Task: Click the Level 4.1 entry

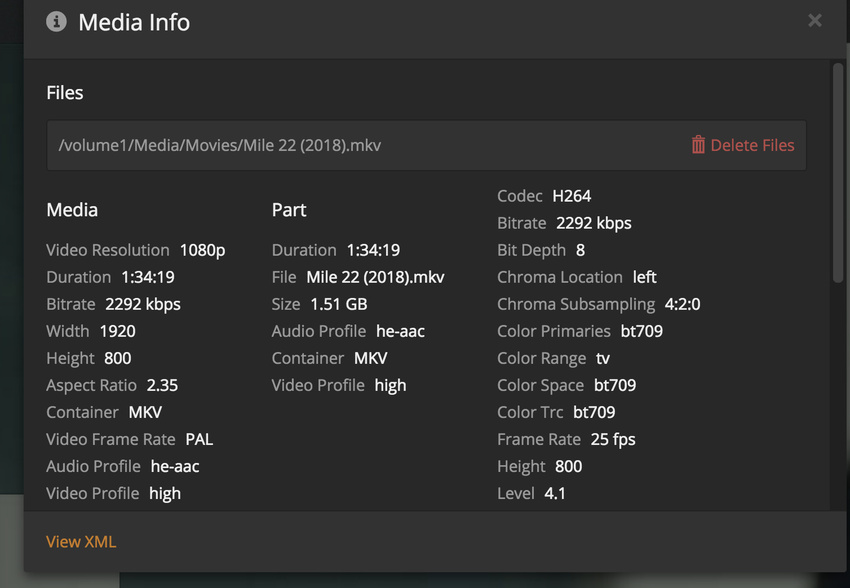Action: click(531, 493)
